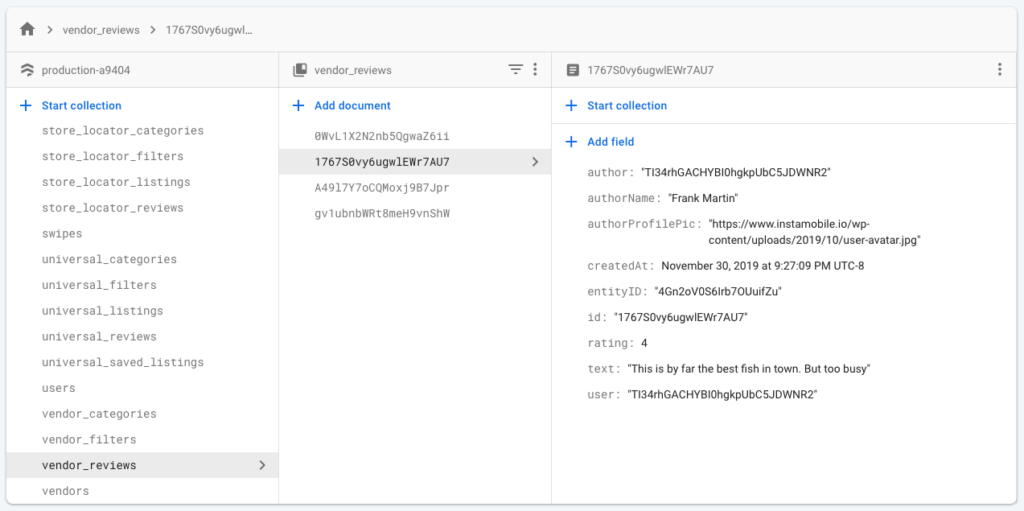Click the rating field value 4

(x=644, y=343)
